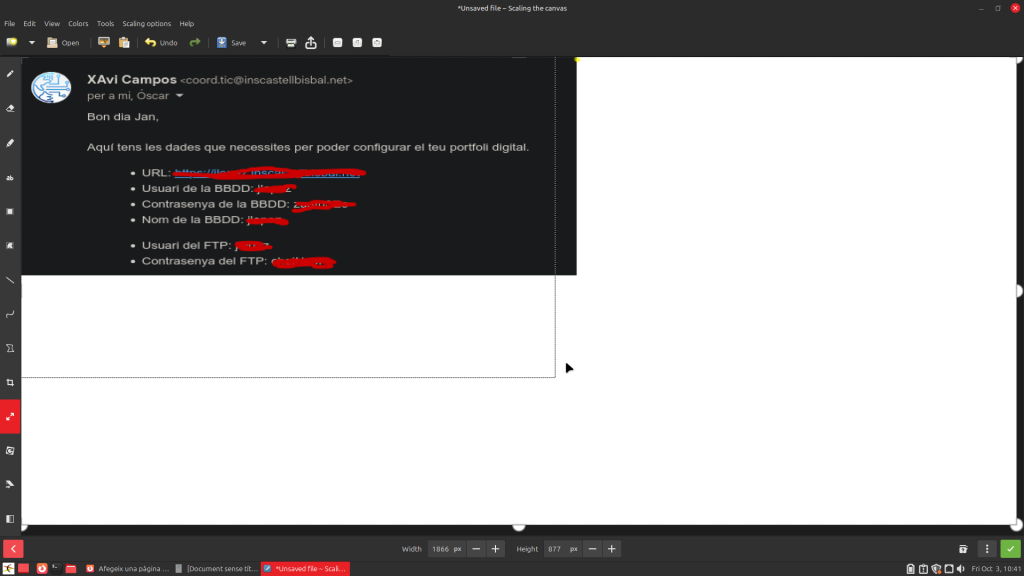The height and width of the screenshot is (576, 1024).
Task: Select the Eraser tool
Action: click(10, 108)
